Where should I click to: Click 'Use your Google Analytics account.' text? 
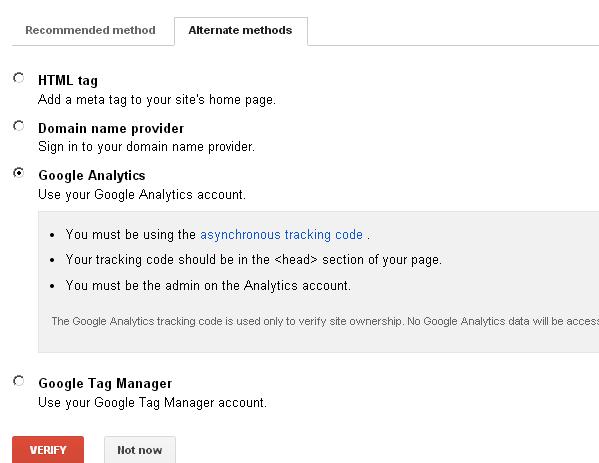[142, 194]
